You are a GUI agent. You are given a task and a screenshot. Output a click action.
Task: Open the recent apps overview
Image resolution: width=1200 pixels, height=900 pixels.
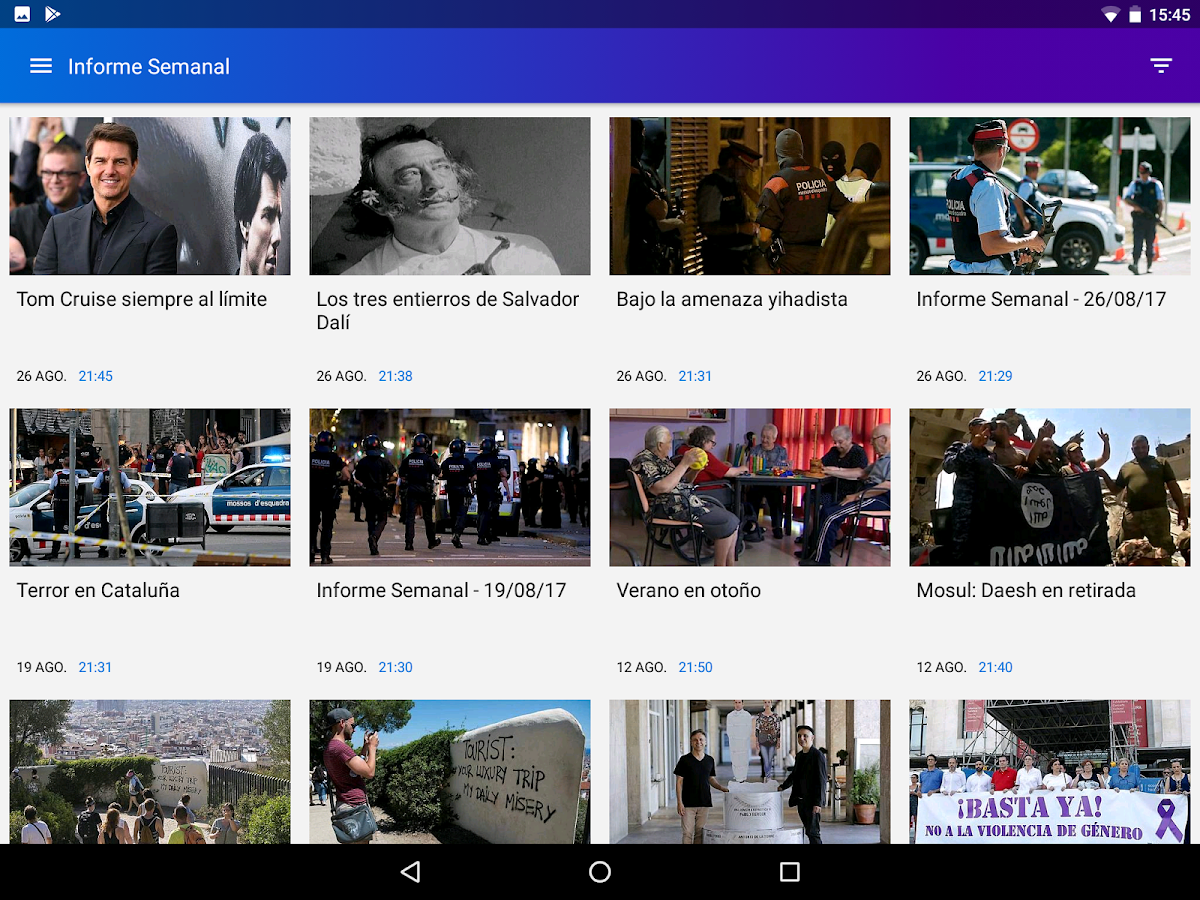pyautogui.click(x=790, y=872)
